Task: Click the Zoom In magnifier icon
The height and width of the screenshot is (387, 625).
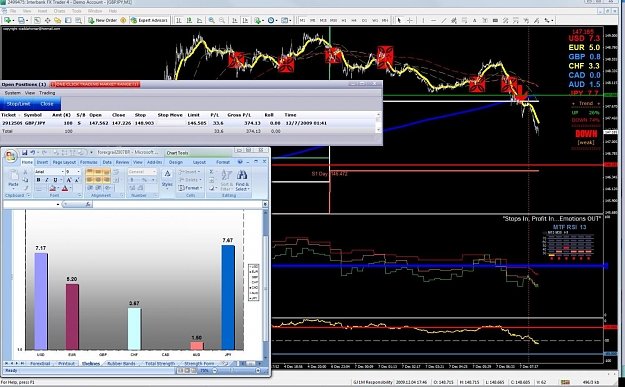Action: pos(212,20)
